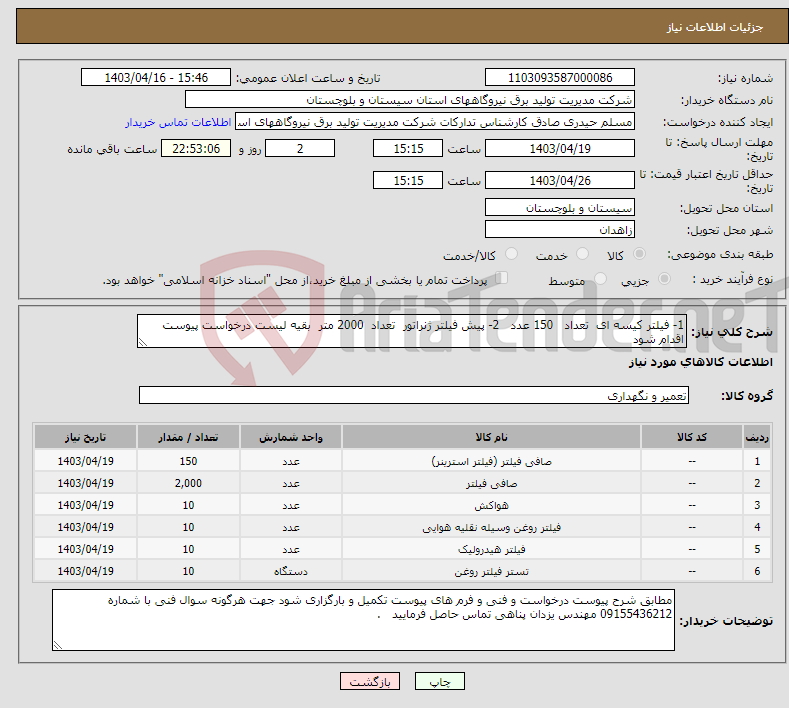The height and width of the screenshot is (708, 789).
Task: Open the اطلاعات تماس خریدار link
Action: coord(178,122)
